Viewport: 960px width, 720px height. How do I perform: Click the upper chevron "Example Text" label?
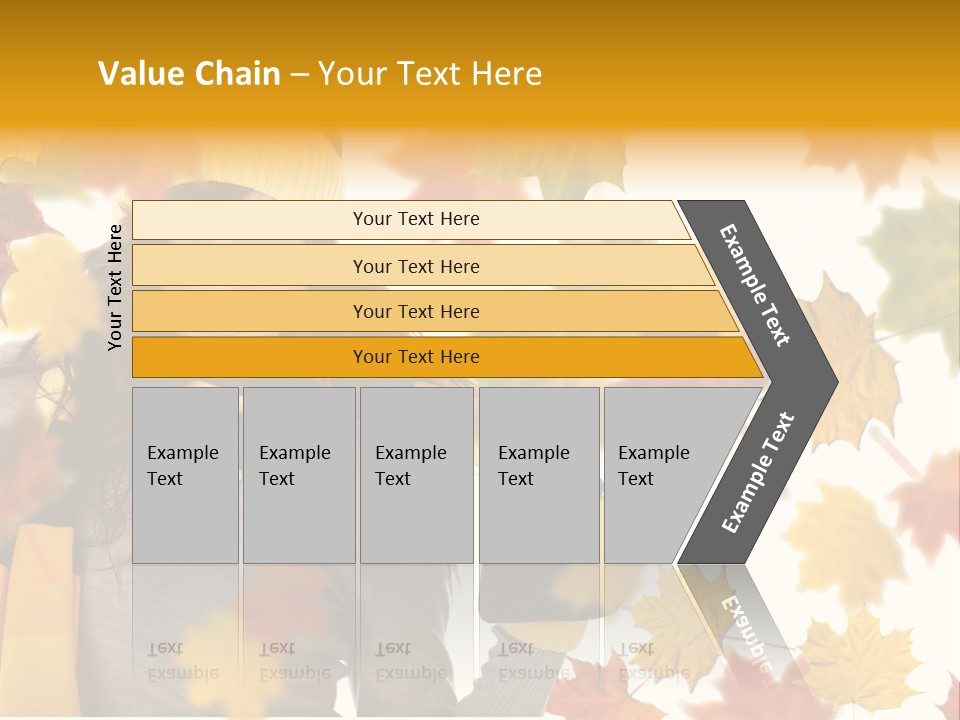[756, 286]
